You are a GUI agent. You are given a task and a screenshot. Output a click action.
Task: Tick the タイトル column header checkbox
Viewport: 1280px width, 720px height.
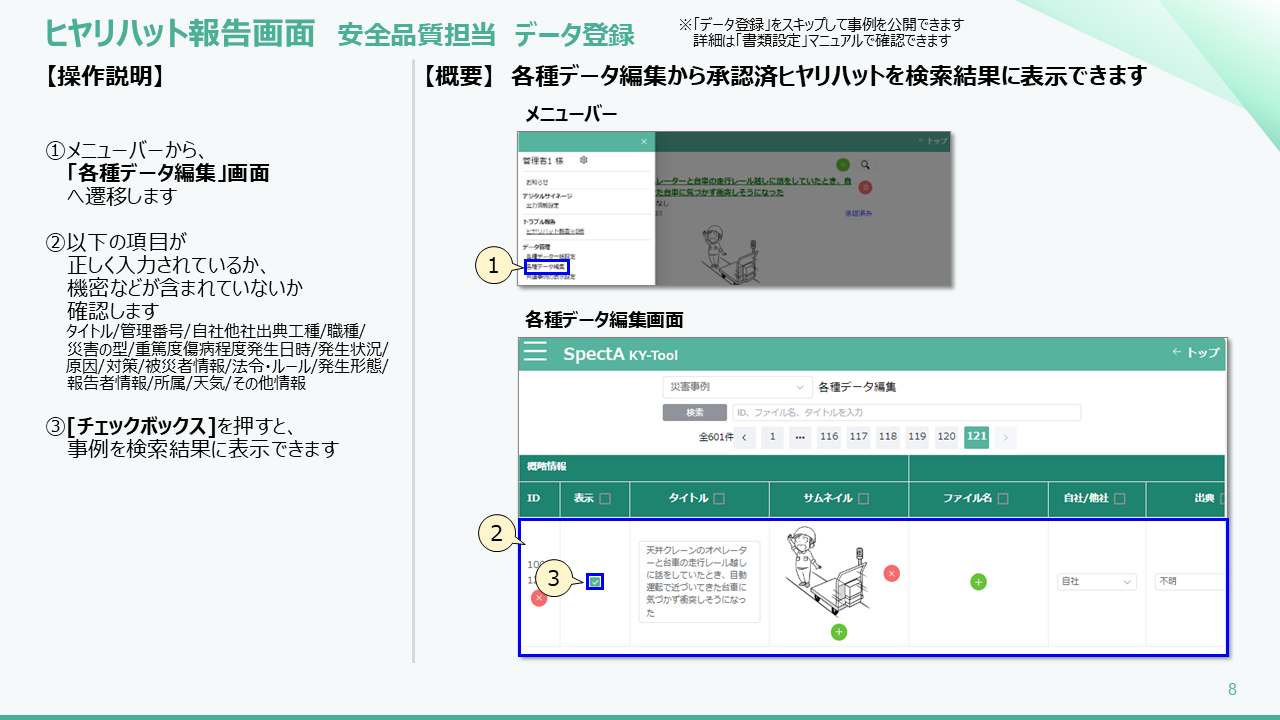click(x=720, y=499)
